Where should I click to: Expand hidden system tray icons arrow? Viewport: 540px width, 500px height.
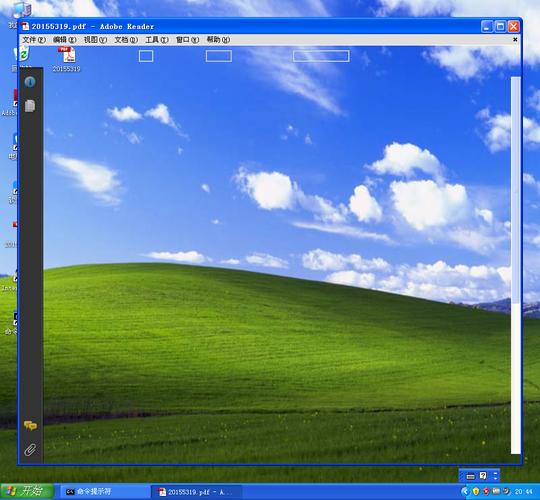tap(465, 492)
